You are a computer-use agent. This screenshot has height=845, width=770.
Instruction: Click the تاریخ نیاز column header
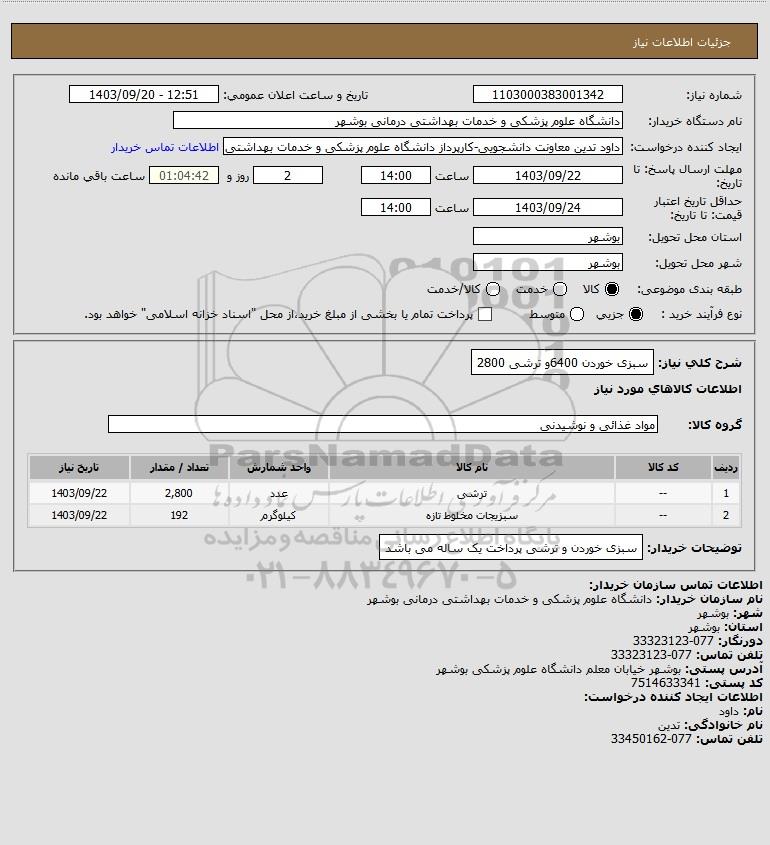pos(79,467)
